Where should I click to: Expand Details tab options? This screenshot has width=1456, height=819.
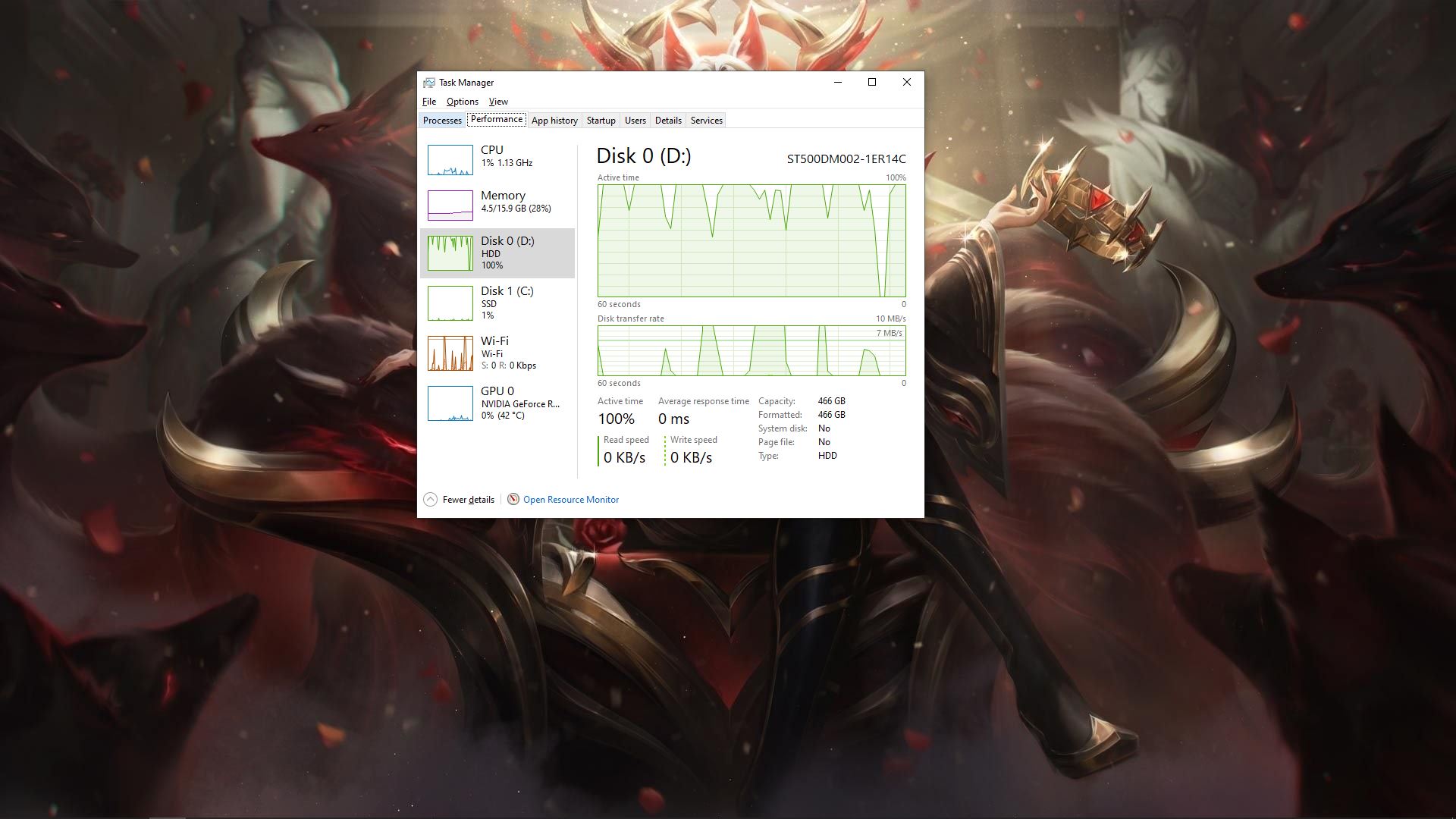click(x=668, y=120)
